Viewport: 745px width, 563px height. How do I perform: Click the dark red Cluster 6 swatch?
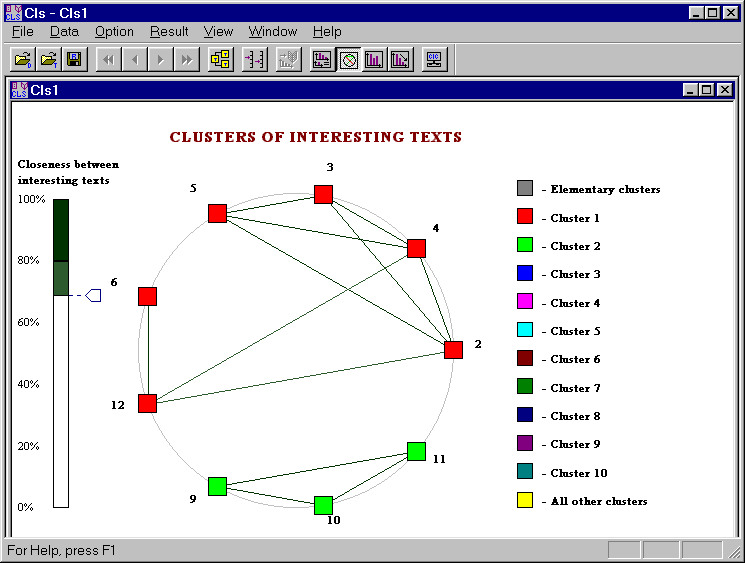tap(525, 358)
